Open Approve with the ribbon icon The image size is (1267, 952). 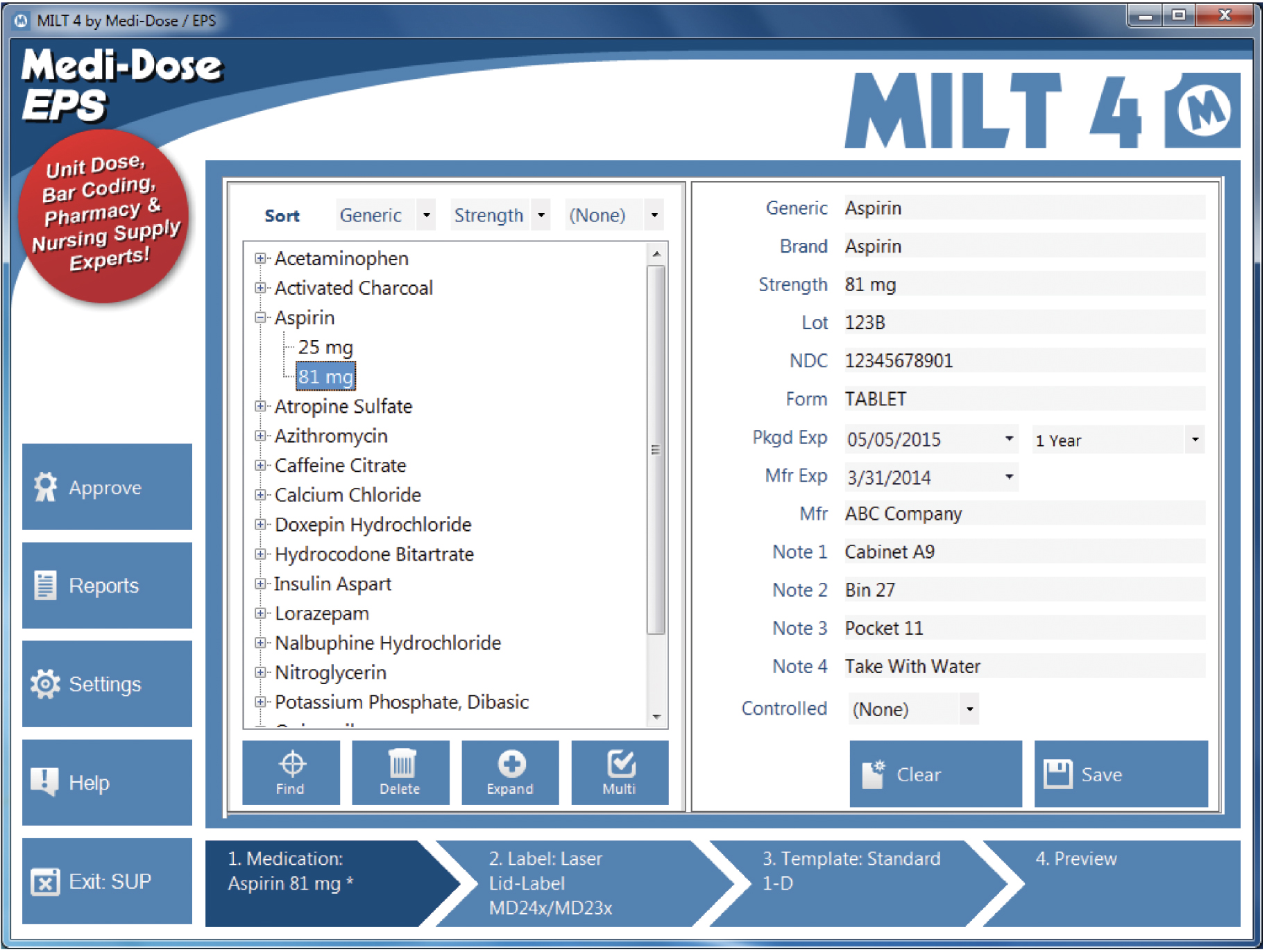(x=107, y=487)
